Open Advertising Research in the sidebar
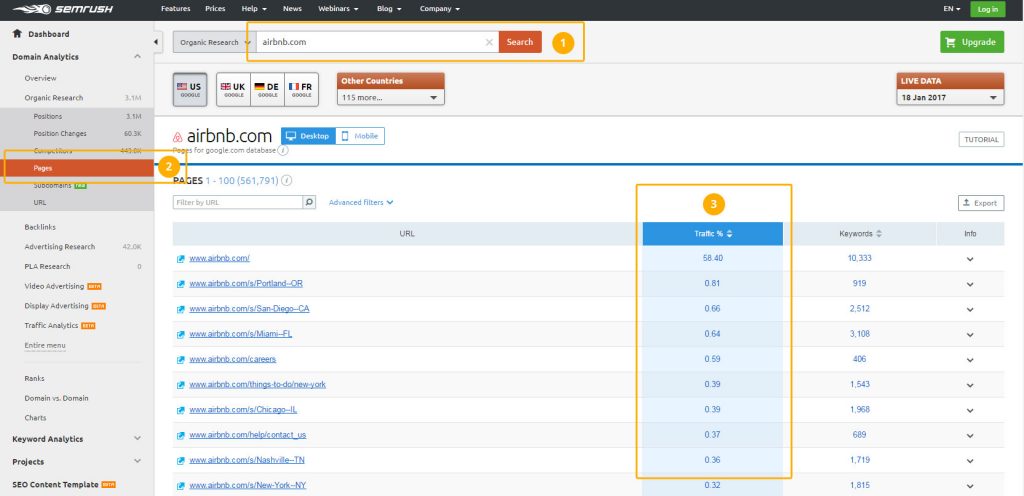 pyautogui.click(x=59, y=247)
